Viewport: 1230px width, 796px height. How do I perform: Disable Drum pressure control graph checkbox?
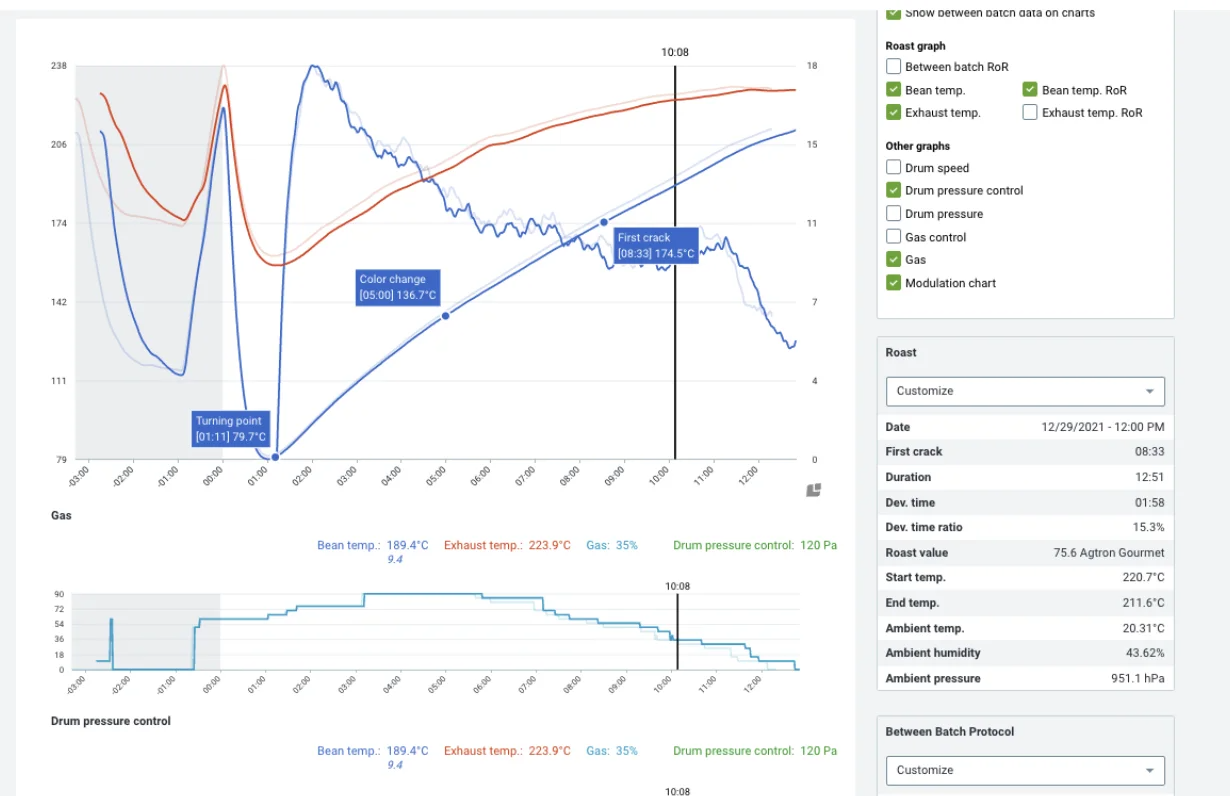(x=894, y=190)
